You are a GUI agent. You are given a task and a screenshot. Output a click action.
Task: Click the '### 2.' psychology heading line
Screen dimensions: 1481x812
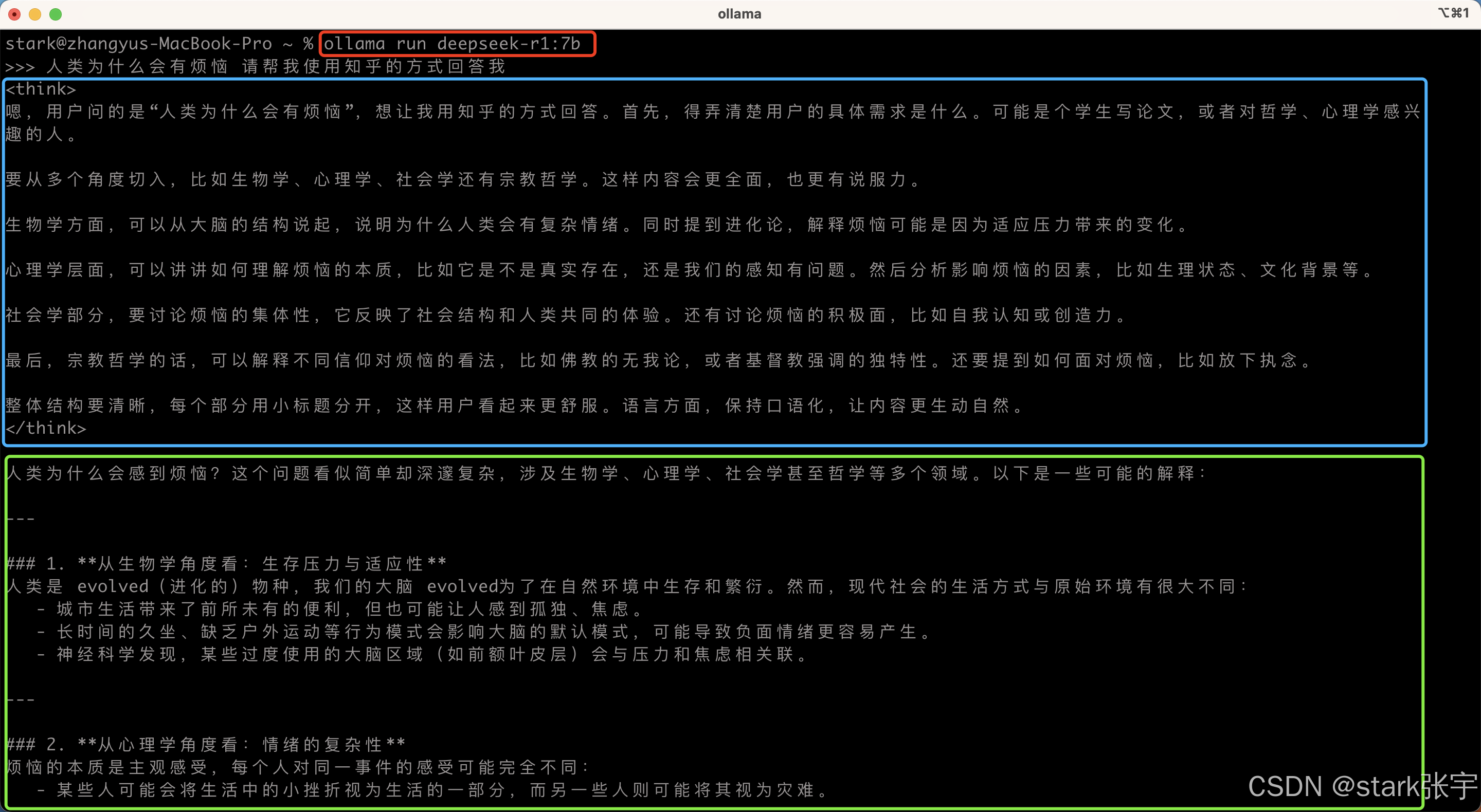point(207,745)
